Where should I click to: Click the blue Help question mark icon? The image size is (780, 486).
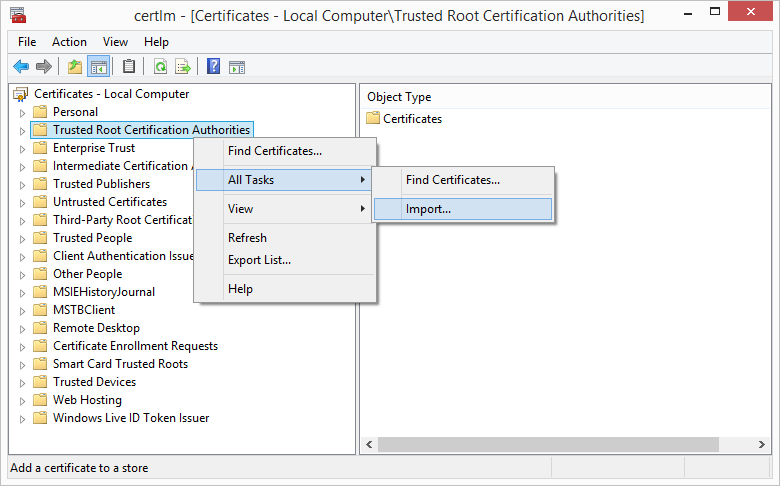(213, 67)
